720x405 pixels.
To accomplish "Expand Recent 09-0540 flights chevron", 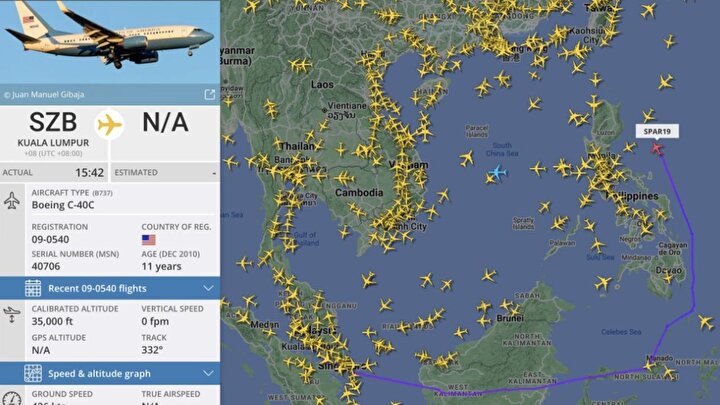I will tap(208, 288).
